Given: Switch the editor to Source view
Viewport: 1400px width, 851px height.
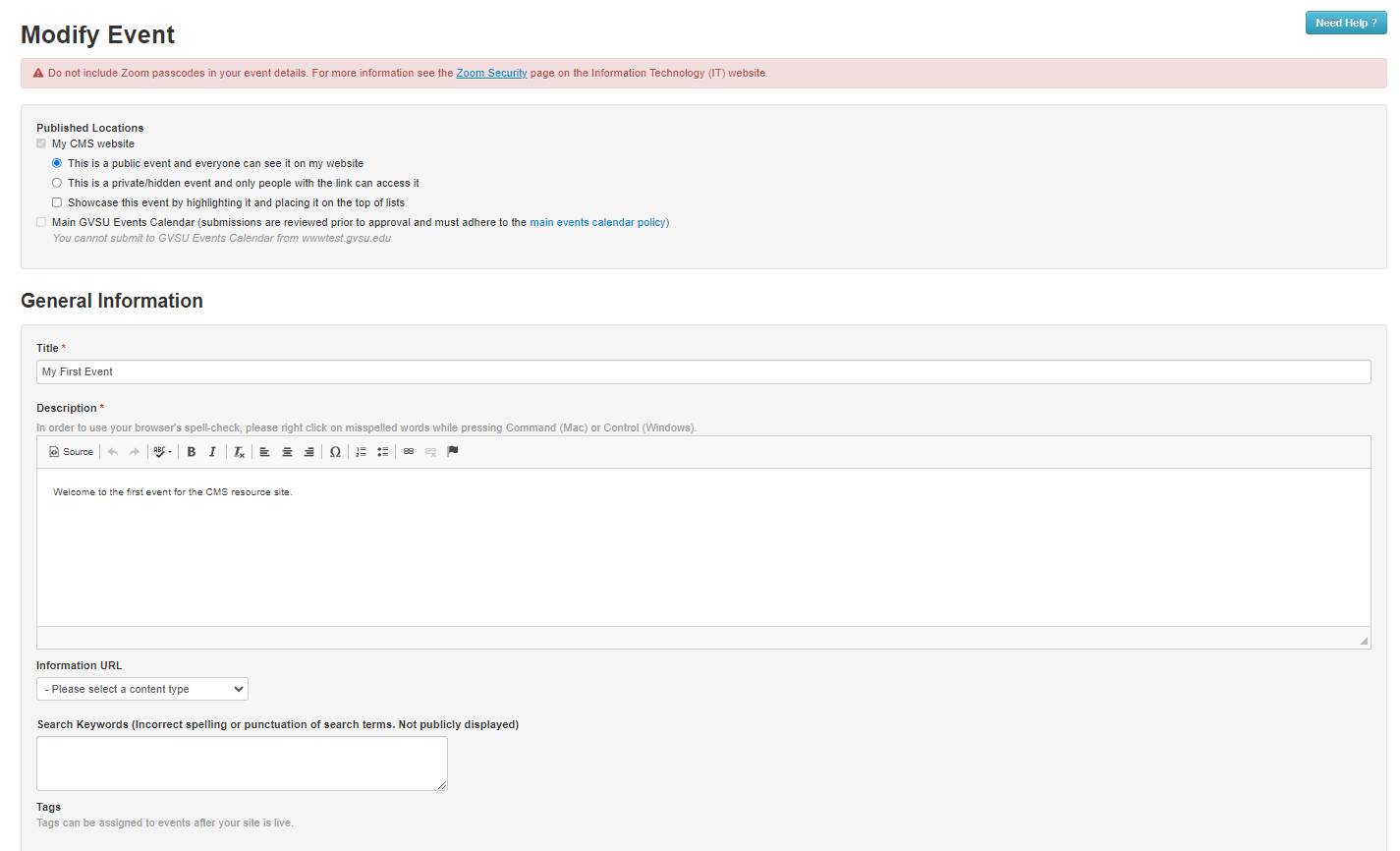Looking at the screenshot, I should click(x=70, y=451).
